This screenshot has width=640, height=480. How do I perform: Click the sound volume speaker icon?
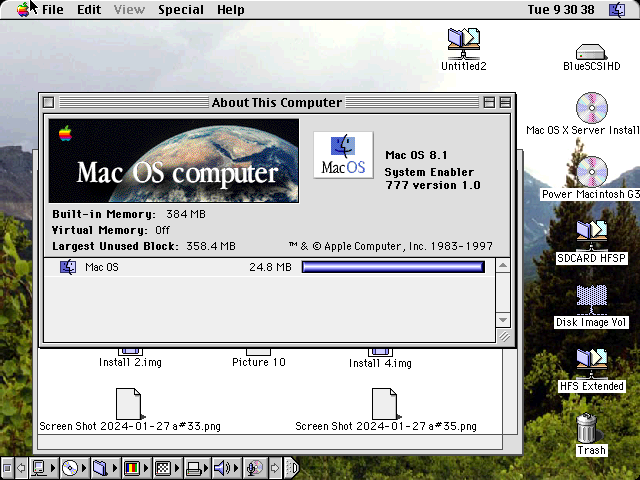[222, 468]
